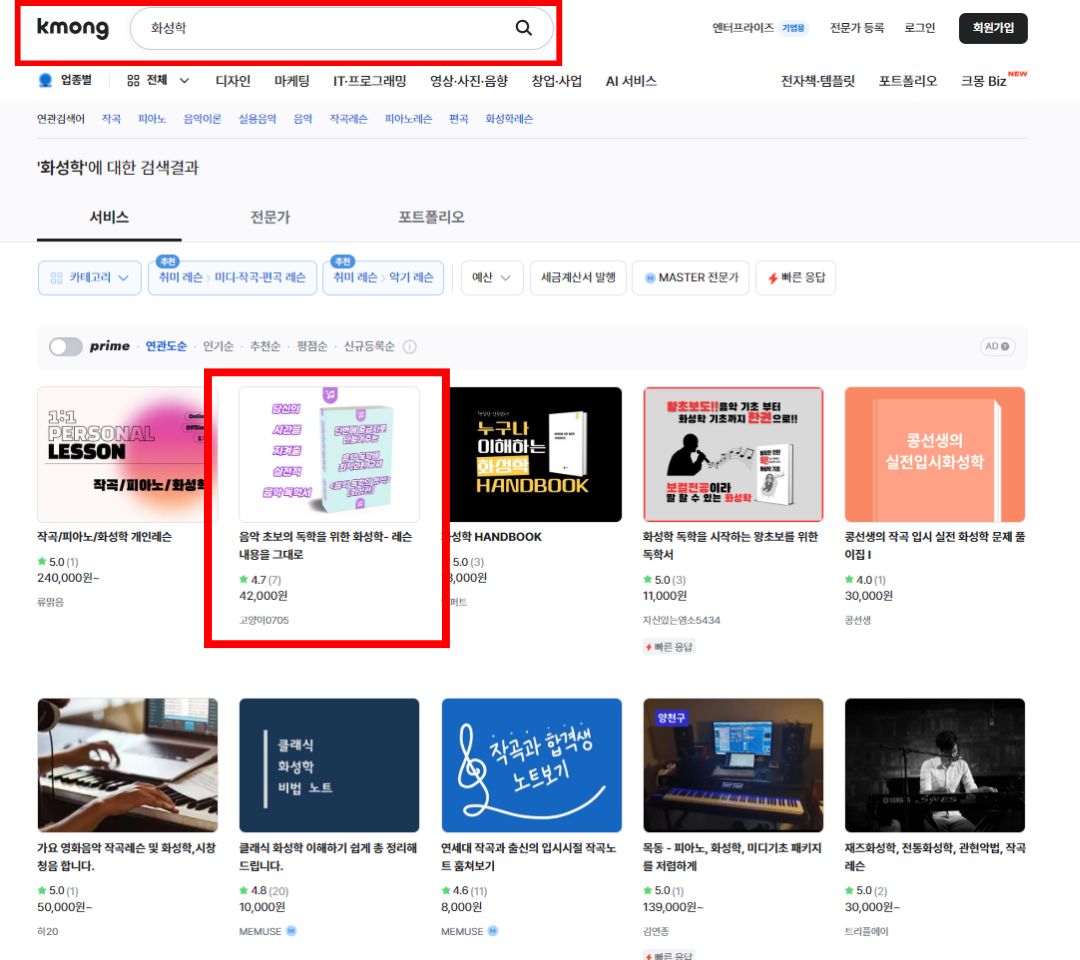
Task: Click related keyword 작곡레슨
Action: (348, 118)
